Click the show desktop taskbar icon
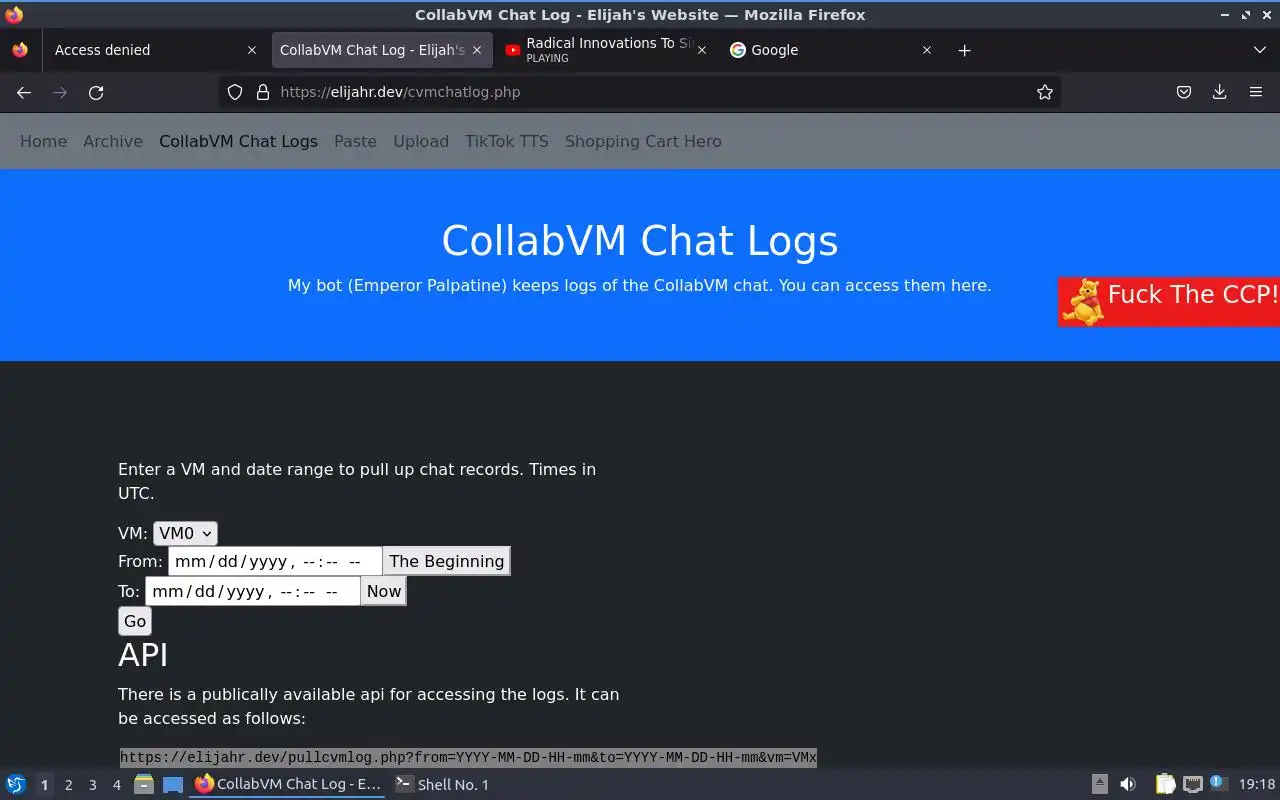This screenshot has height=800, width=1280. coord(173,784)
